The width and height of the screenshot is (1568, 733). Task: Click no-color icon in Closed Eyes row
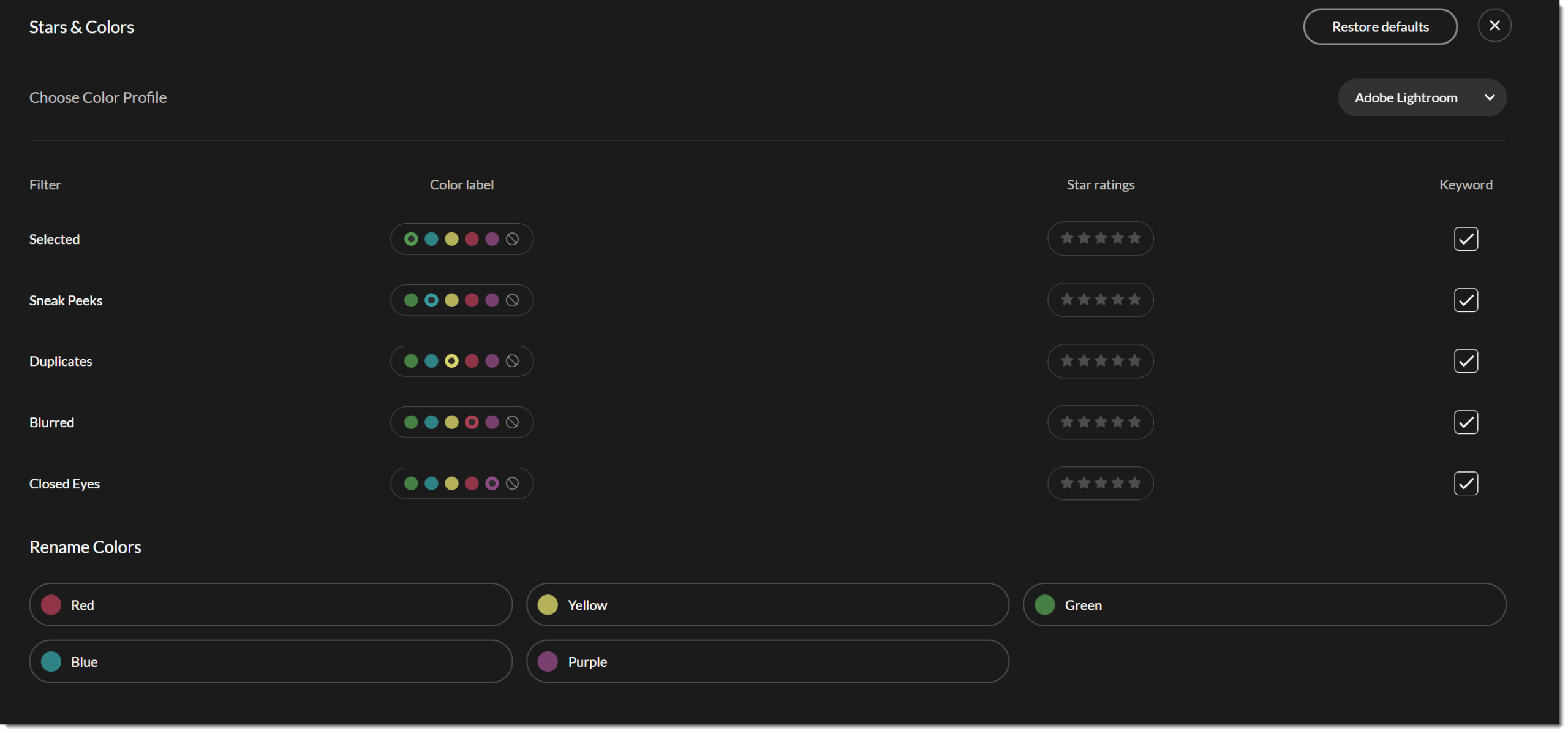point(512,484)
